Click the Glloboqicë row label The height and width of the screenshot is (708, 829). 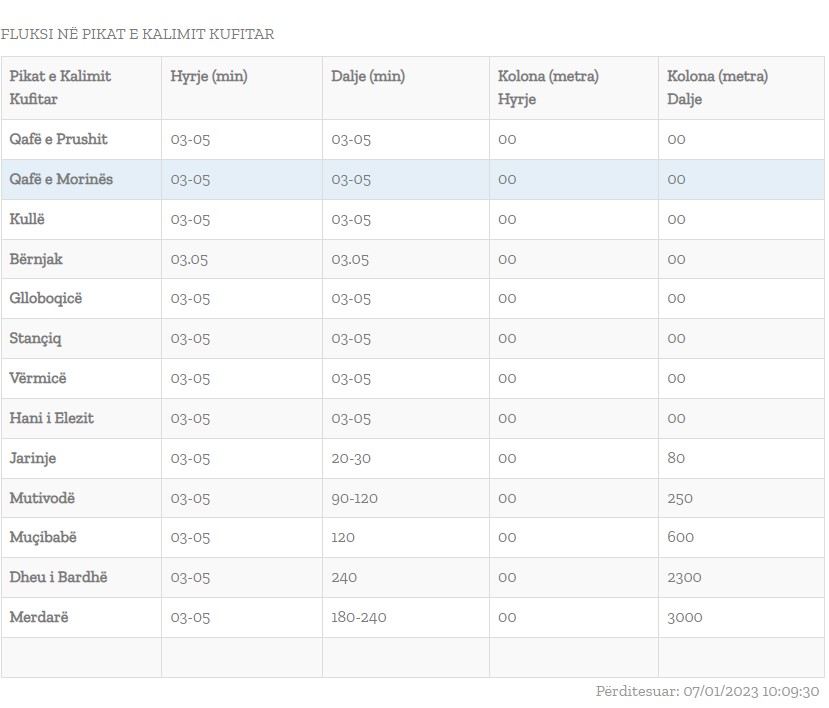click(x=46, y=298)
